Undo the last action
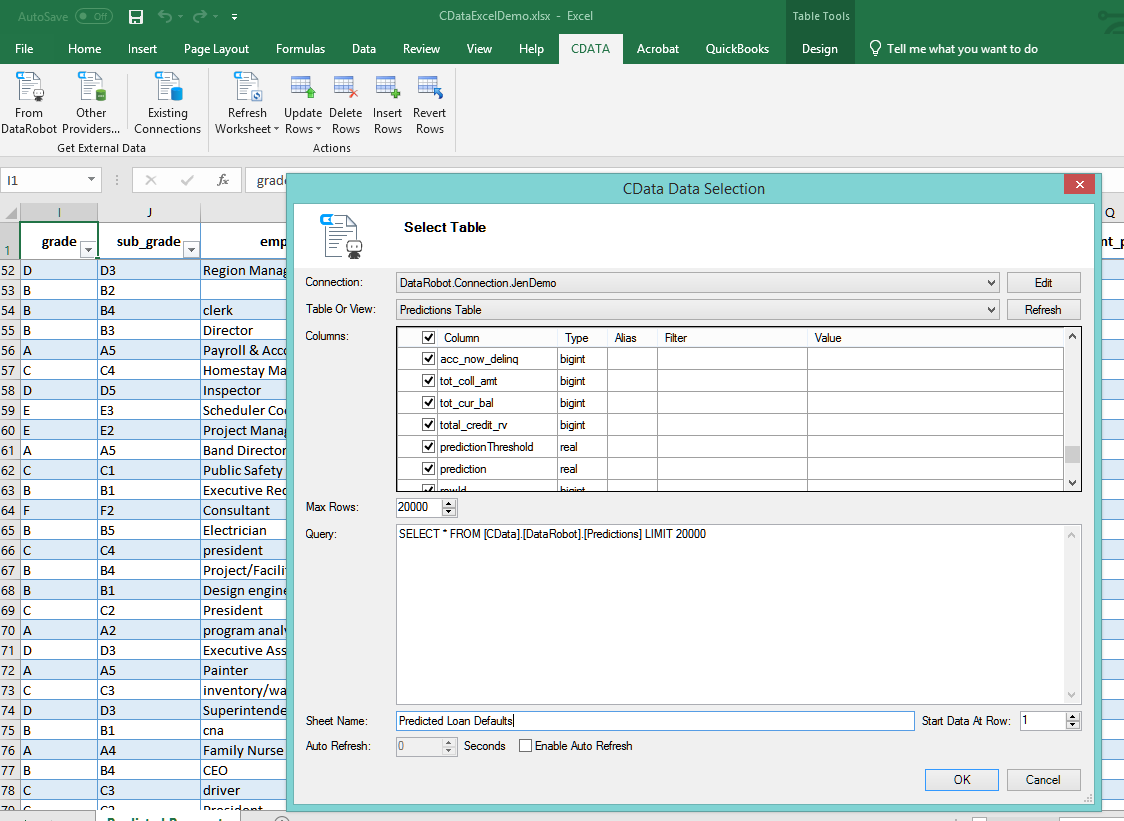This screenshot has width=1124, height=821. pyautogui.click(x=165, y=16)
